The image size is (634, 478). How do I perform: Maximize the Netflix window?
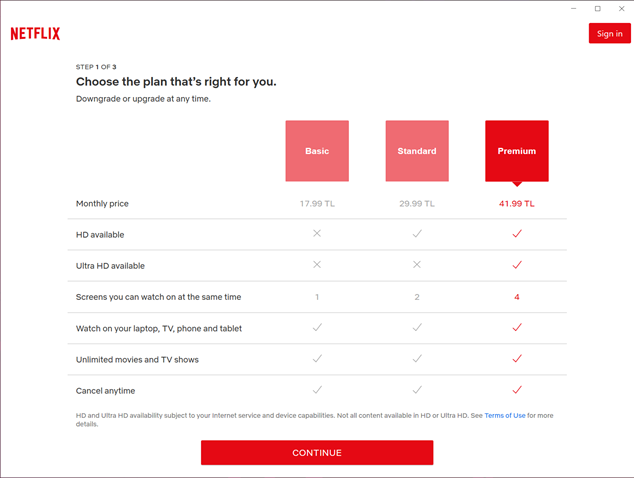point(598,9)
